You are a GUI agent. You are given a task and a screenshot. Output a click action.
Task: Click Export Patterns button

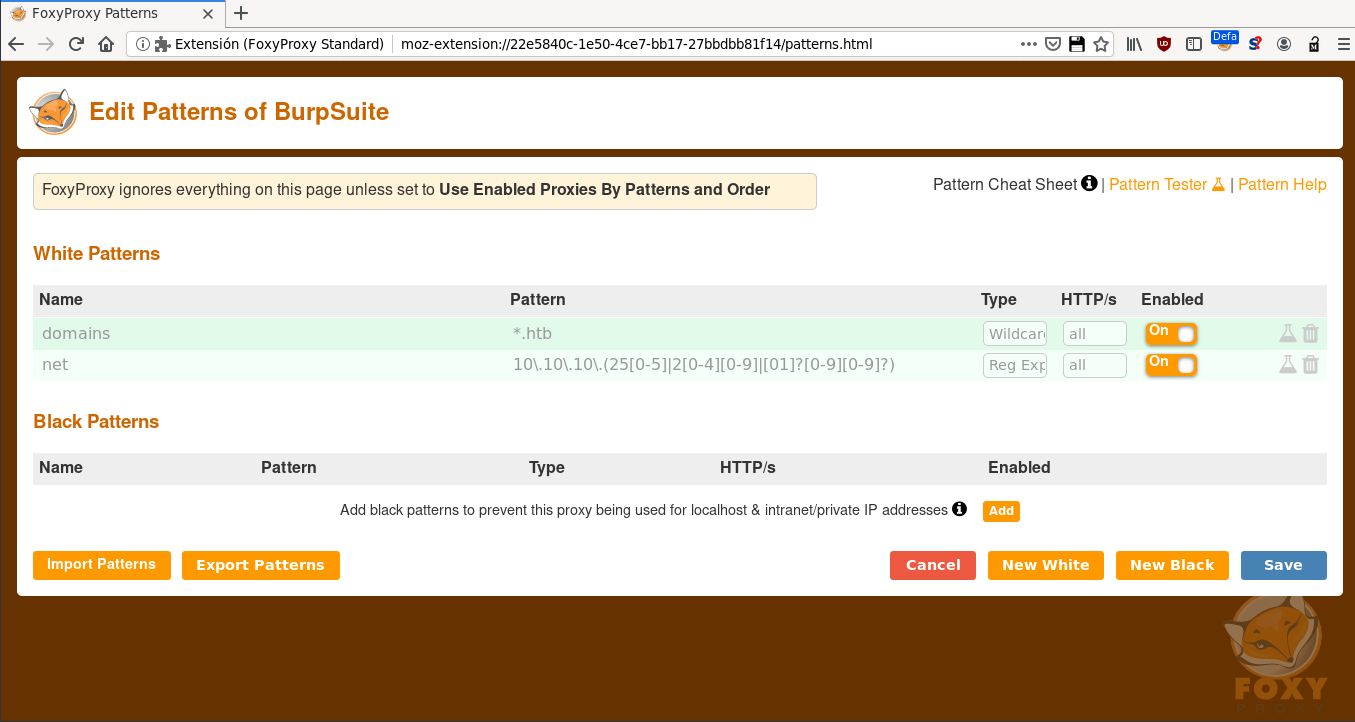[x=260, y=565]
